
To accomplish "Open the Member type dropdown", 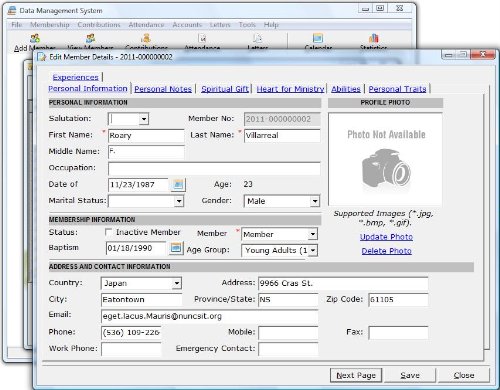I will [x=312, y=234].
